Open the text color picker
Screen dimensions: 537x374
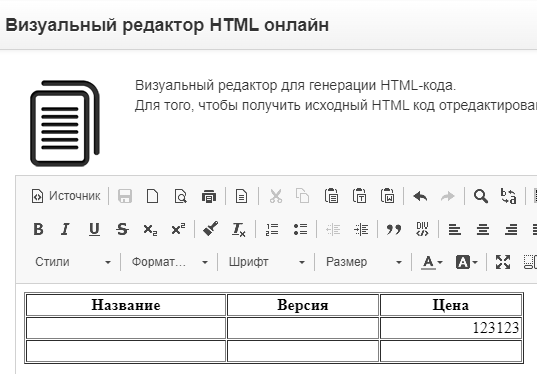coord(432,262)
